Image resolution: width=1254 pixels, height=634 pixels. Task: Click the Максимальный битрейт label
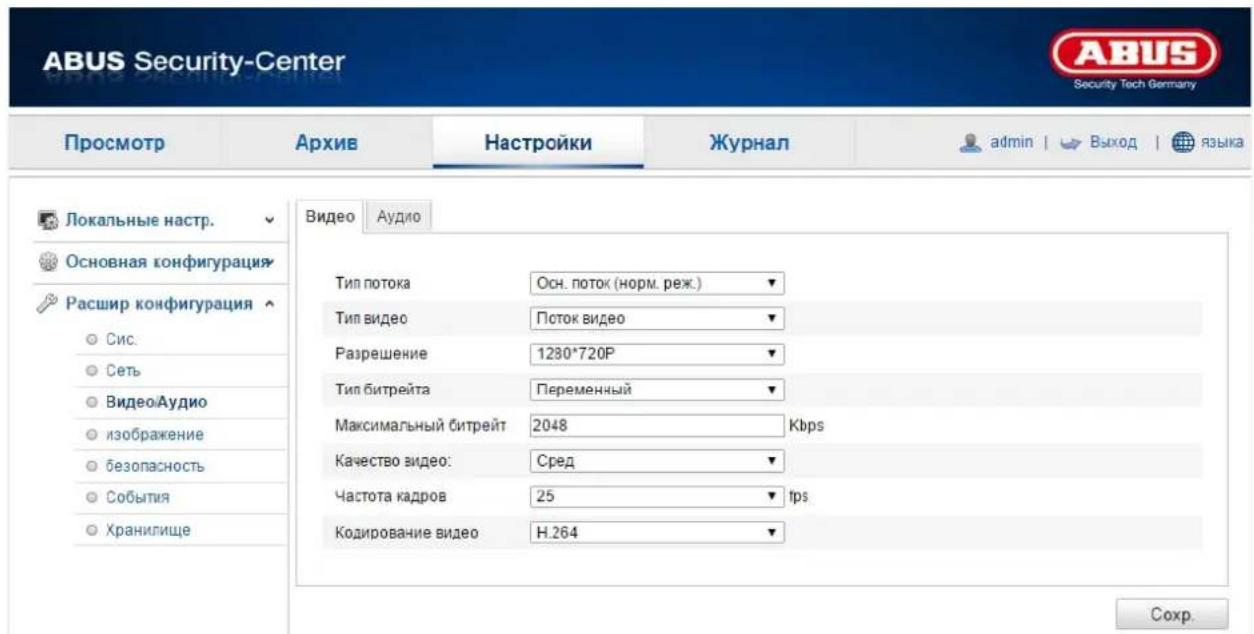(423, 425)
